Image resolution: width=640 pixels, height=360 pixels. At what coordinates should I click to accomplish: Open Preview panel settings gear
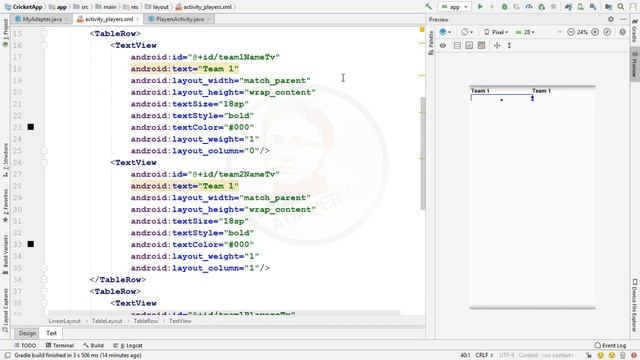(611, 19)
